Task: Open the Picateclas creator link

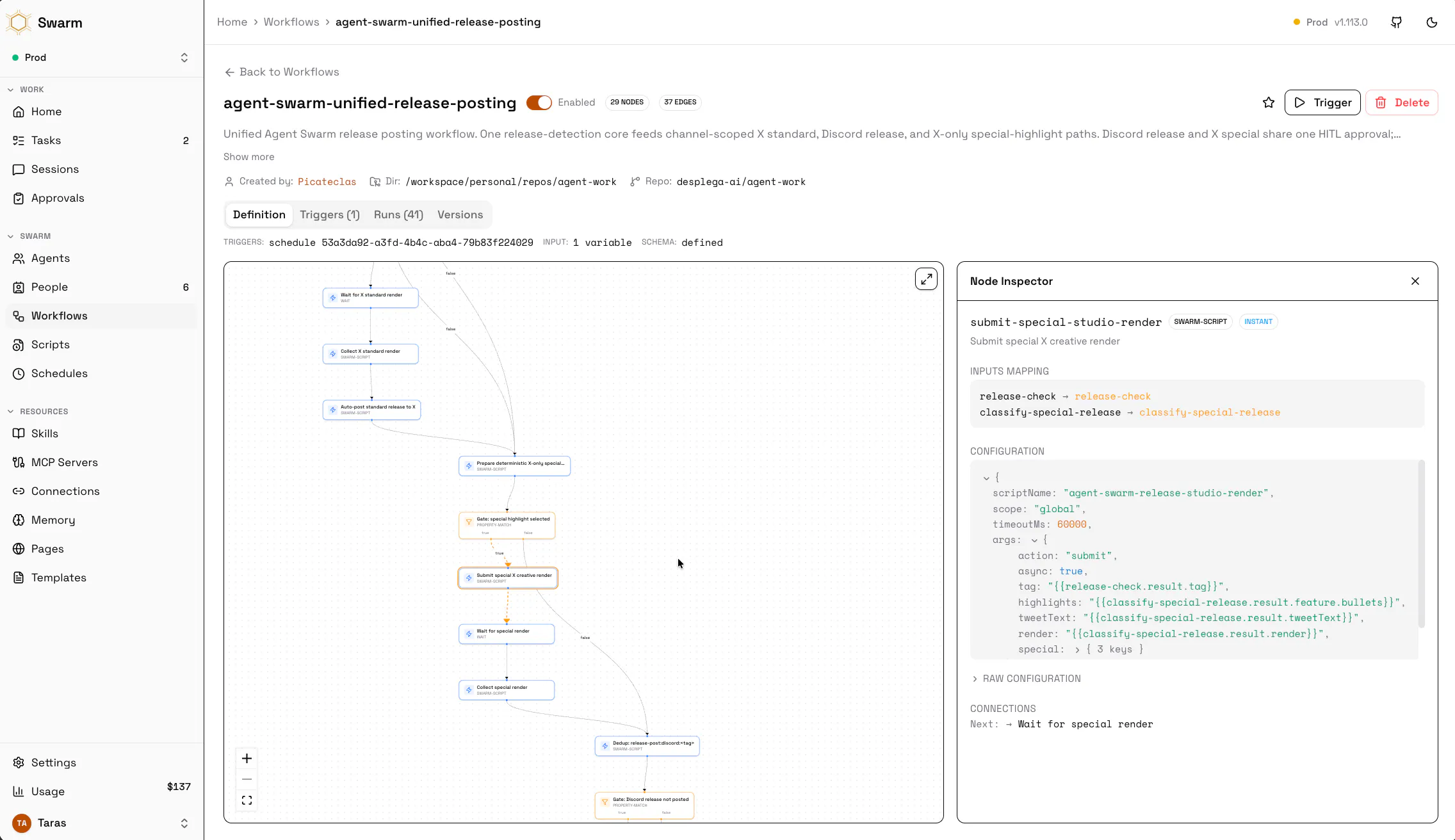Action: [x=327, y=182]
